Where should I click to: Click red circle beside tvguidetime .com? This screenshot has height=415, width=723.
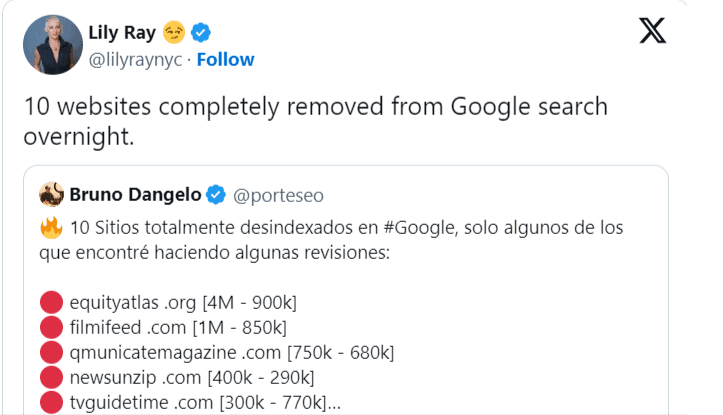(x=51, y=401)
